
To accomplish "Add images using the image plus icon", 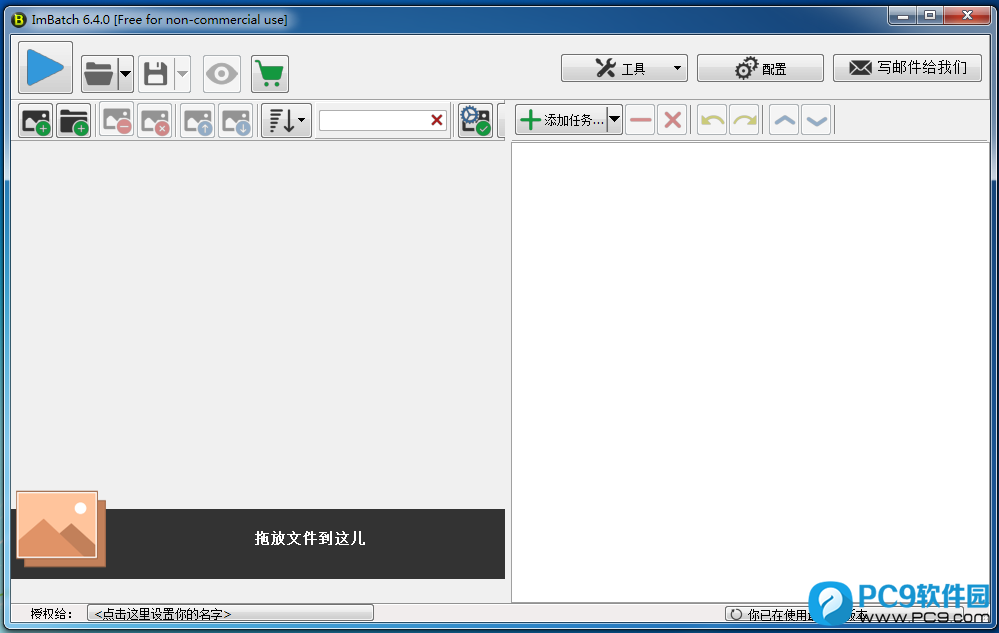I will [36, 120].
